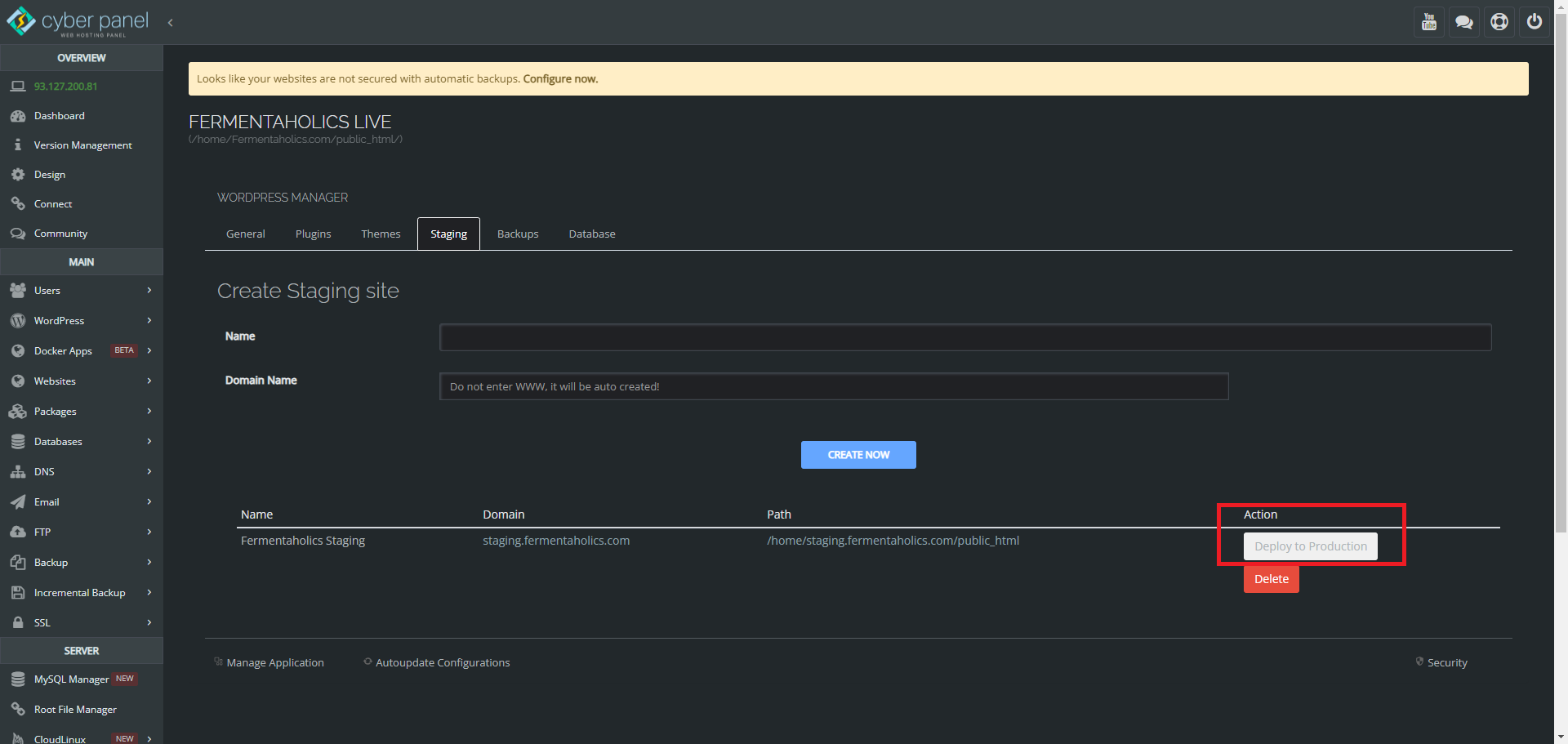Open the Database tab

[592, 234]
